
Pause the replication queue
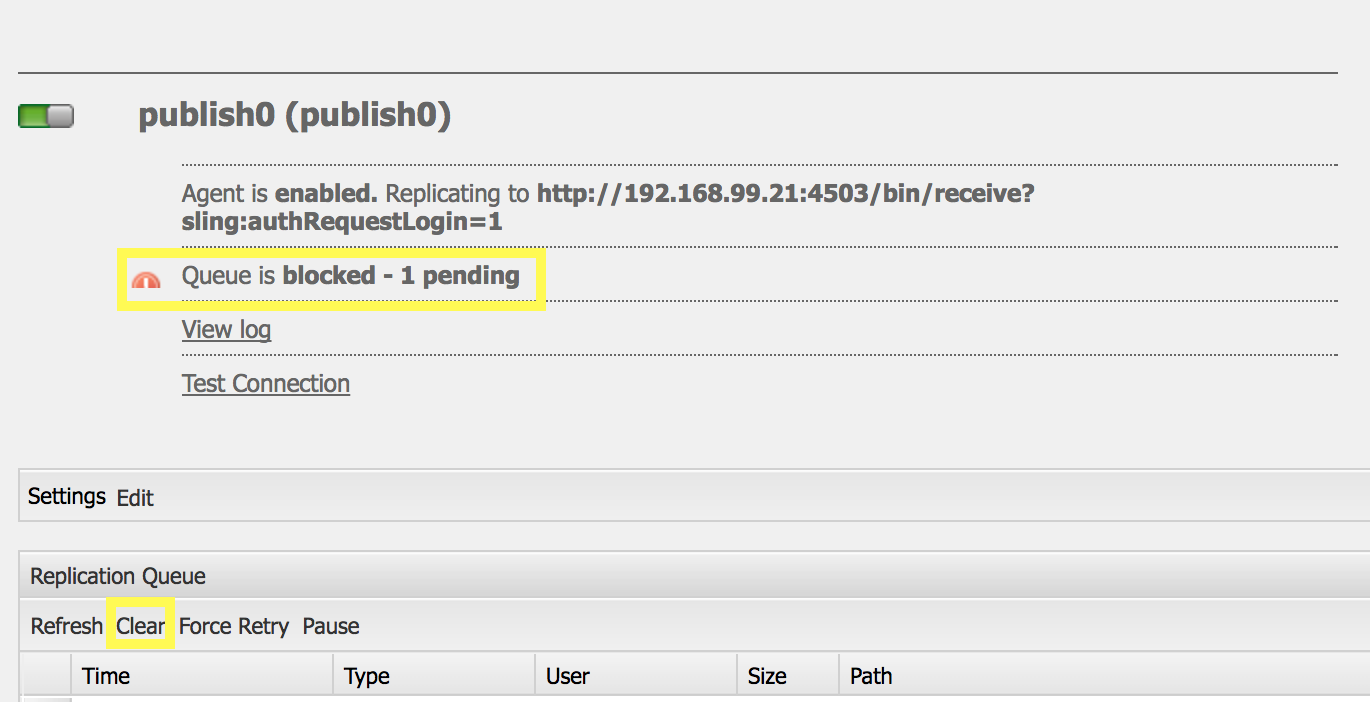click(x=330, y=626)
